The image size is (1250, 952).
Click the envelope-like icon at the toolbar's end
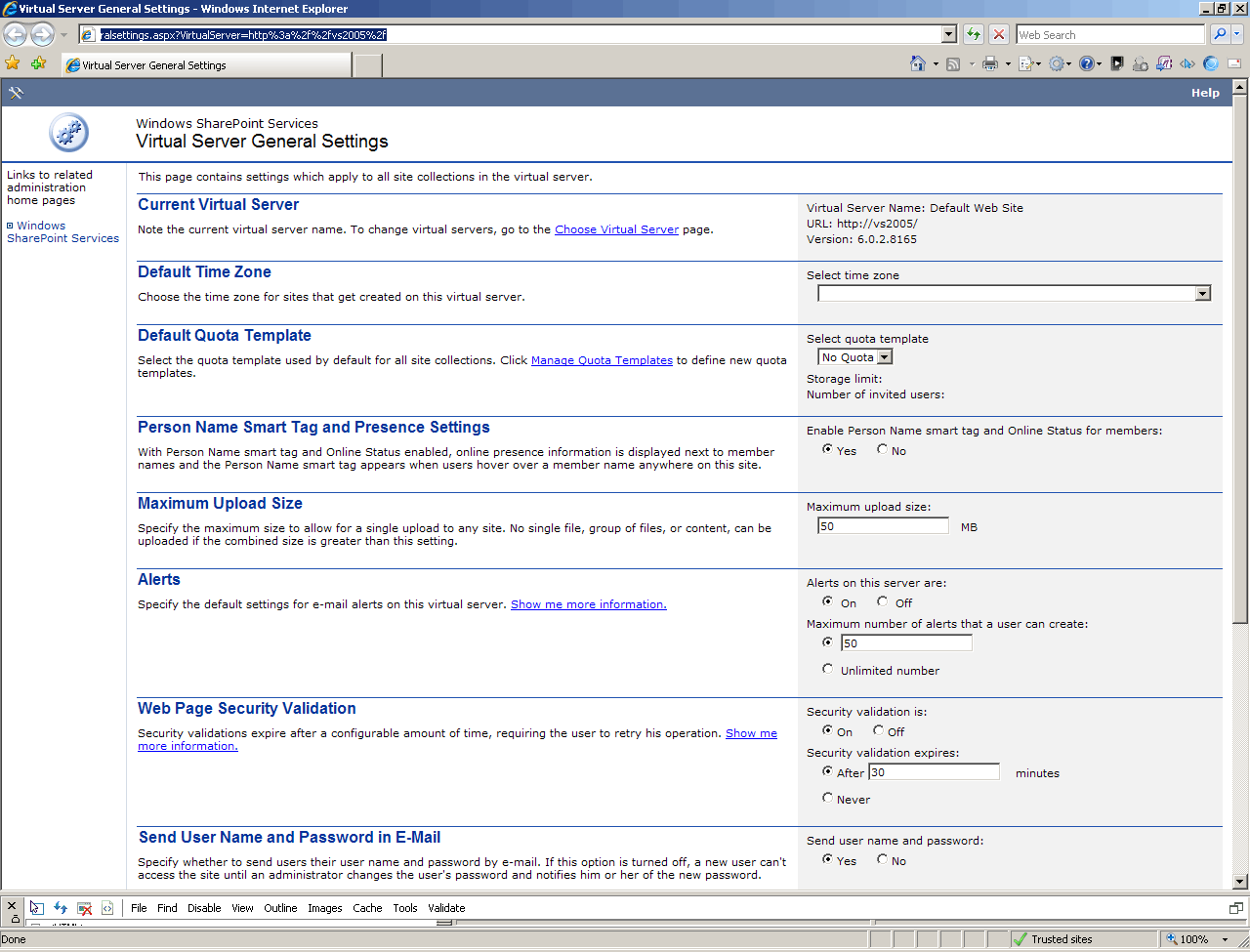[x=1234, y=63]
